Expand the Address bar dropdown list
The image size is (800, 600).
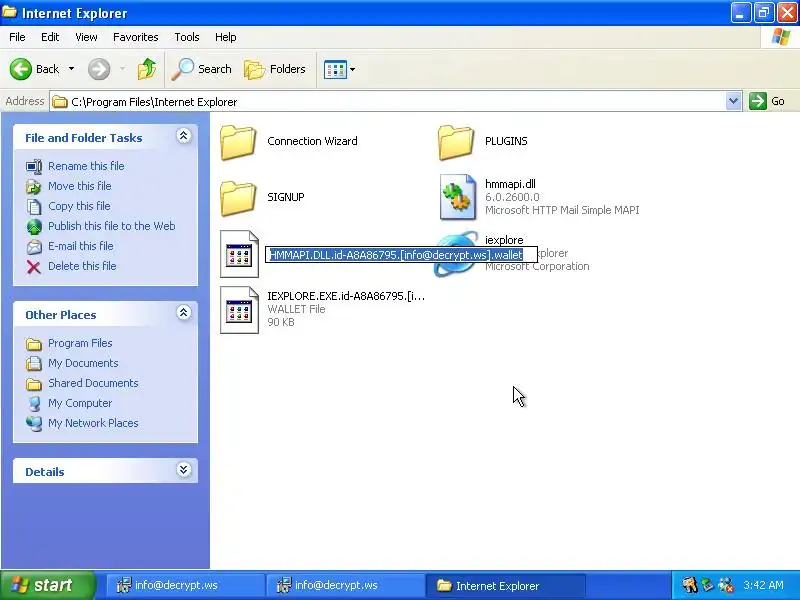(x=733, y=102)
